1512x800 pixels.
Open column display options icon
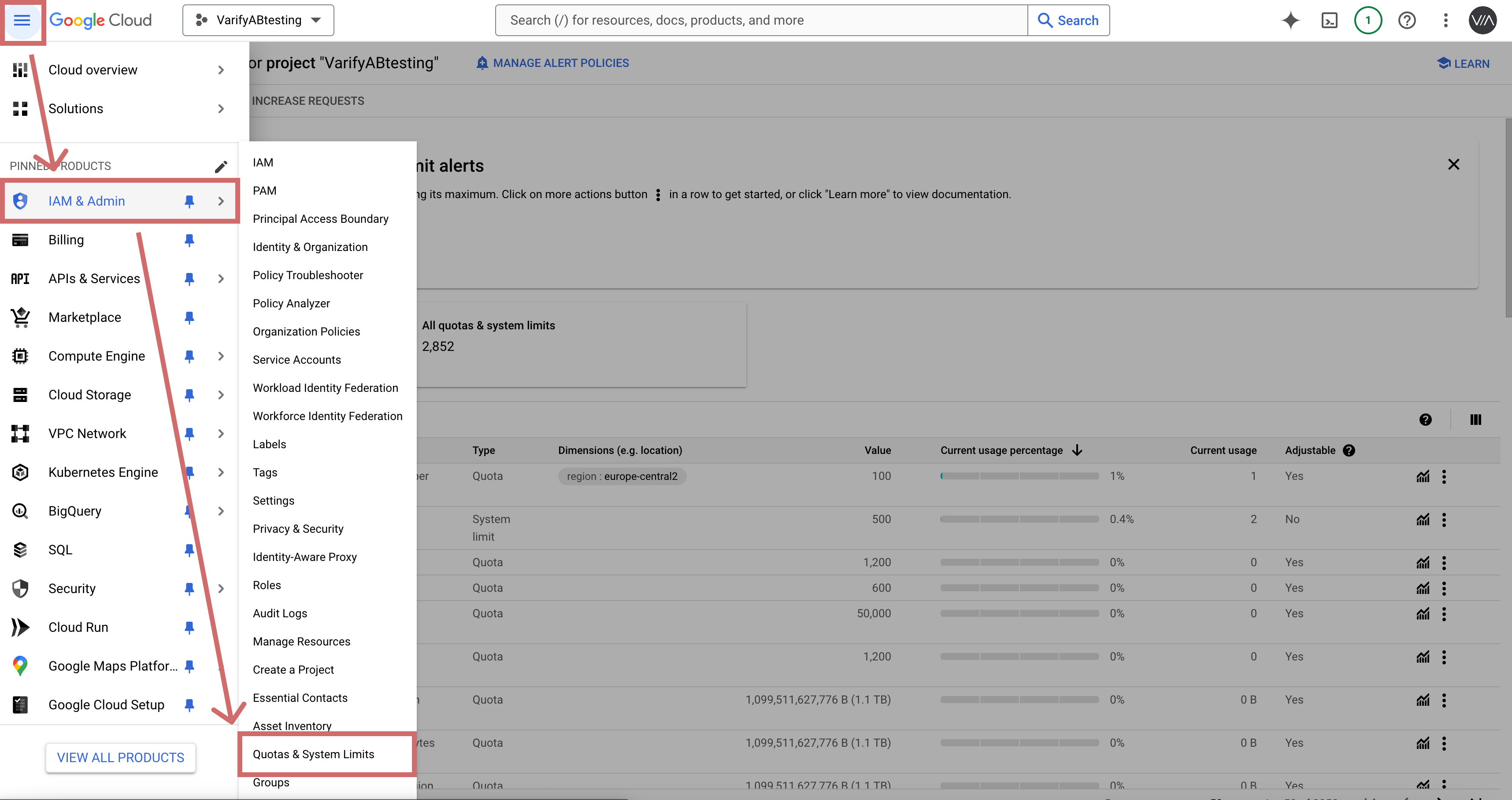[x=1475, y=419]
